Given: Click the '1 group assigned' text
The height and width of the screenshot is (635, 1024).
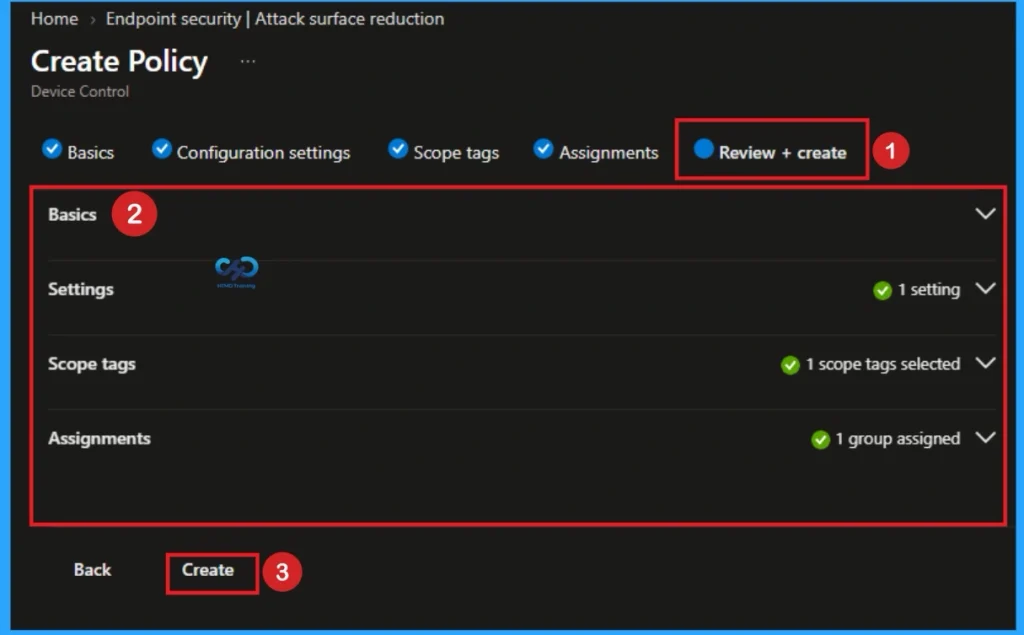Looking at the screenshot, I should point(898,438).
